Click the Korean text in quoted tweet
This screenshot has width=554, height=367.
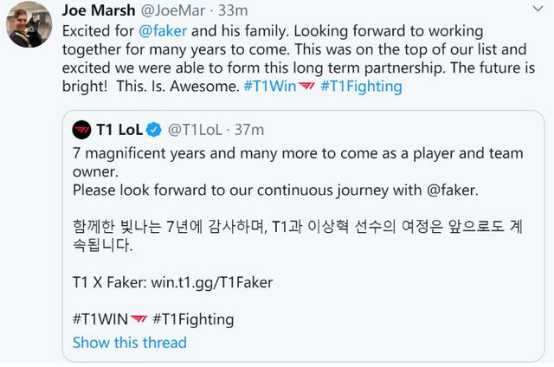pyautogui.click(x=297, y=236)
